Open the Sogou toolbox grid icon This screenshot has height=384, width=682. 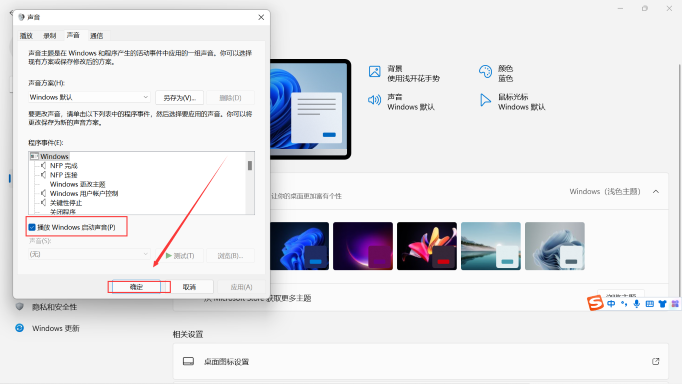(675, 304)
